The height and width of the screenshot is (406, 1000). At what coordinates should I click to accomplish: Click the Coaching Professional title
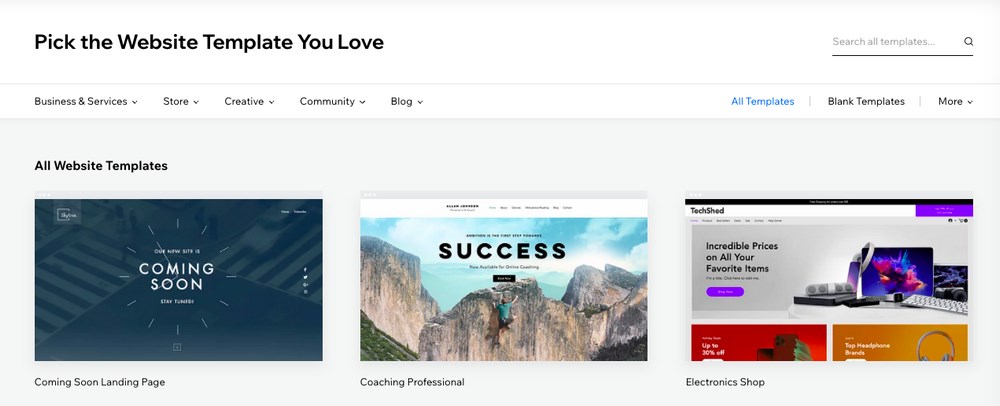pos(412,382)
